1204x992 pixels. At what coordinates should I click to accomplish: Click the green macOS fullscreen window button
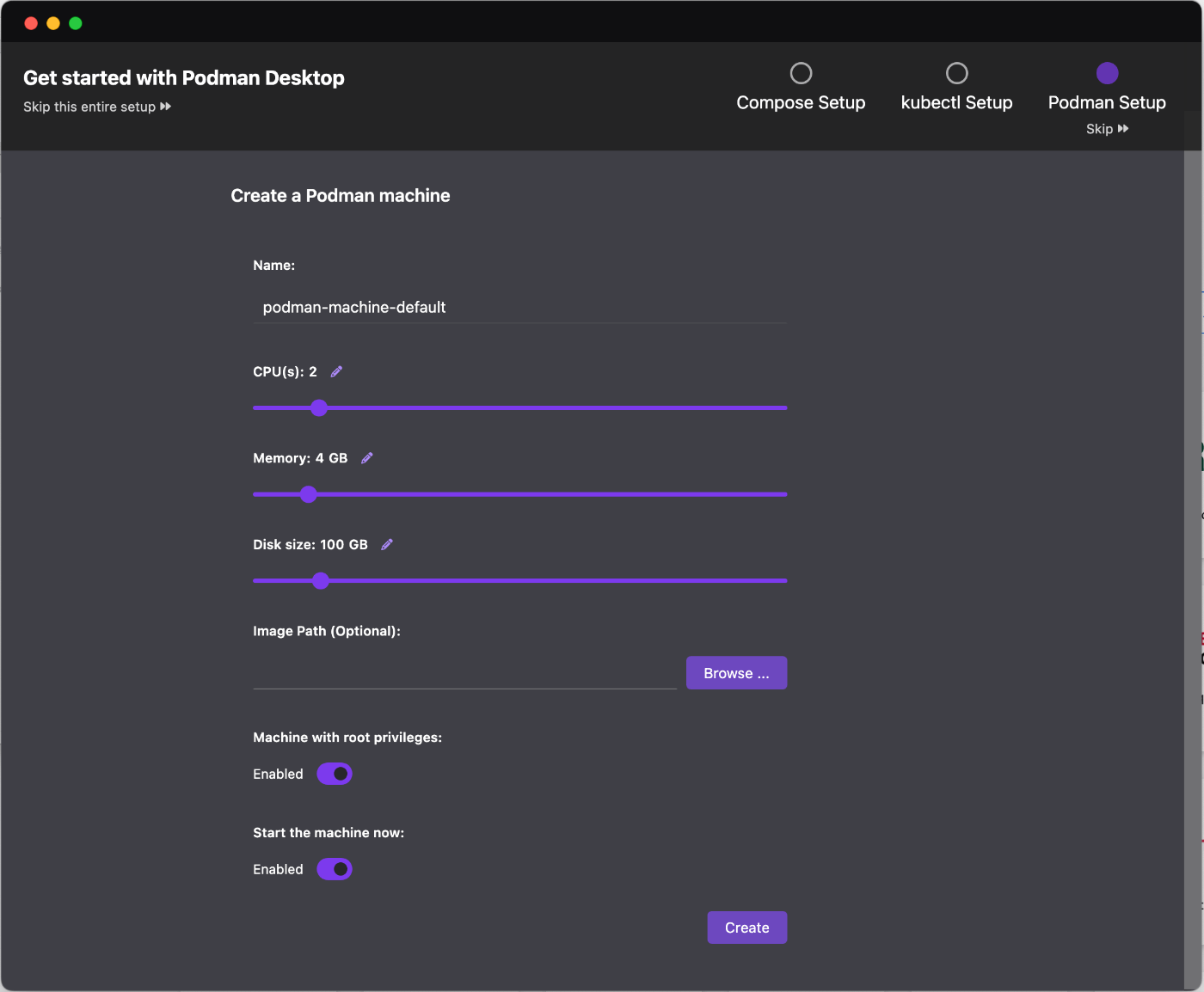pos(76,23)
